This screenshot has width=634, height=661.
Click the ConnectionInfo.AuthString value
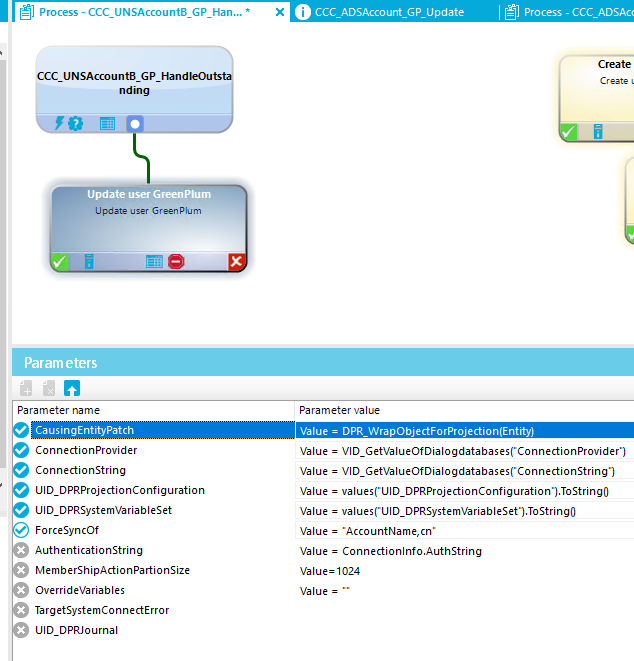point(390,551)
